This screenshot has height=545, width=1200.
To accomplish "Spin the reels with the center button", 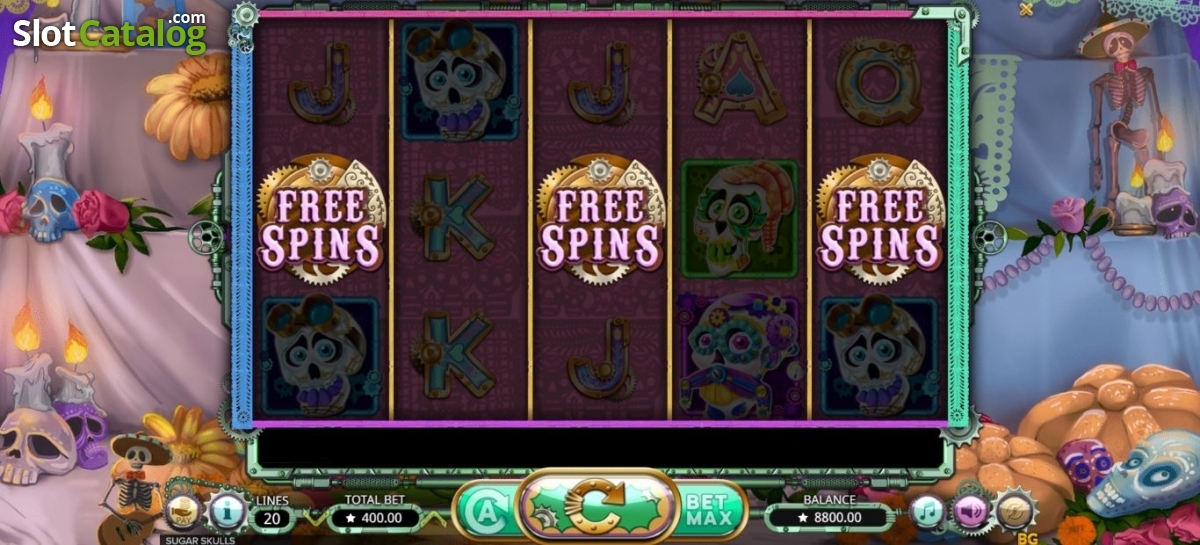I will coord(597,507).
